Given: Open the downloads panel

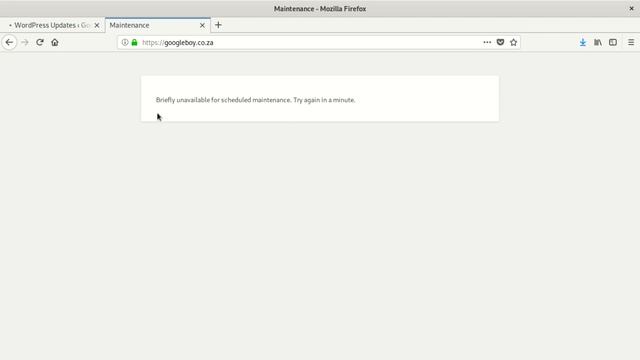Looking at the screenshot, I should (x=583, y=42).
